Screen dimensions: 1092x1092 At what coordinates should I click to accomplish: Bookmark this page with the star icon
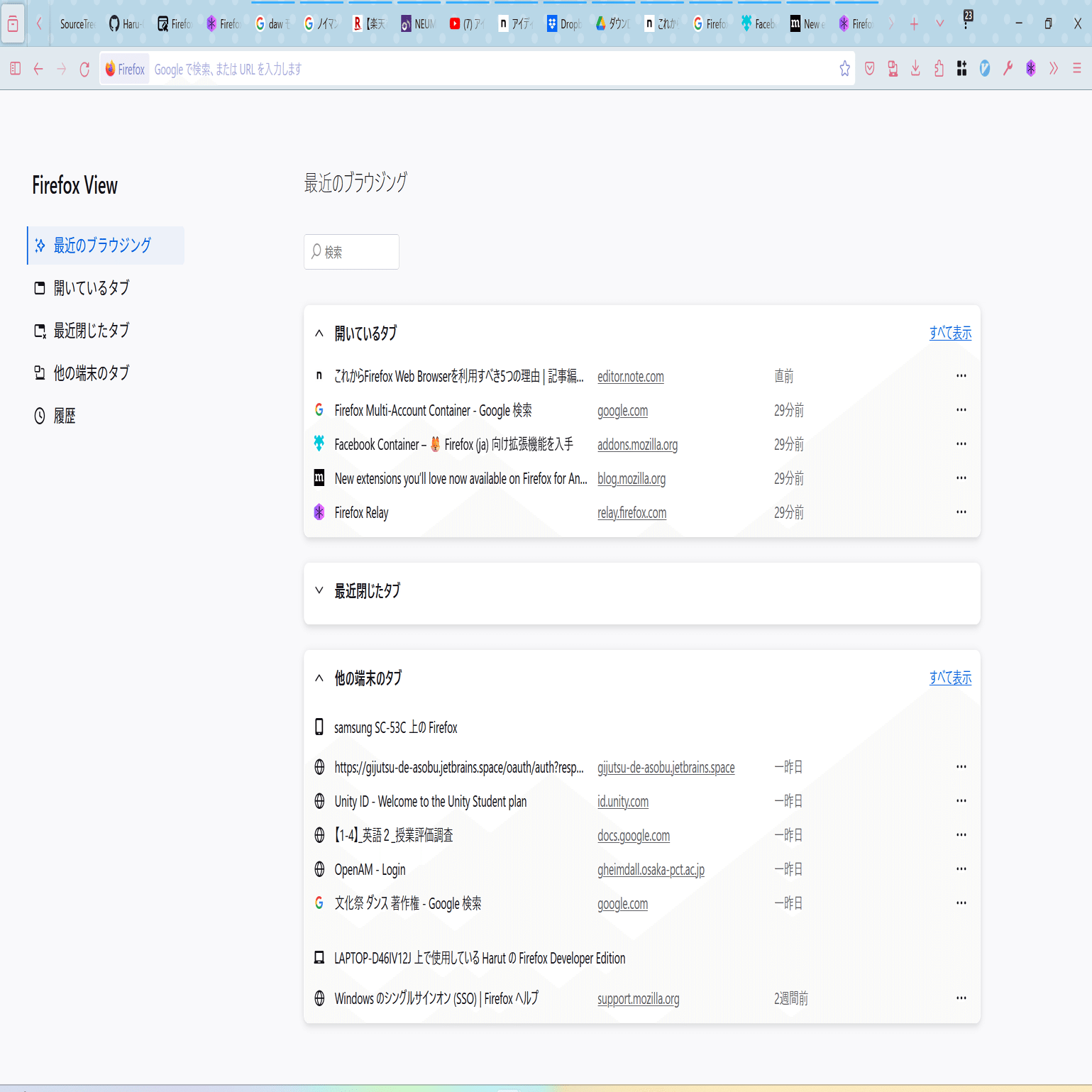(844, 69)
